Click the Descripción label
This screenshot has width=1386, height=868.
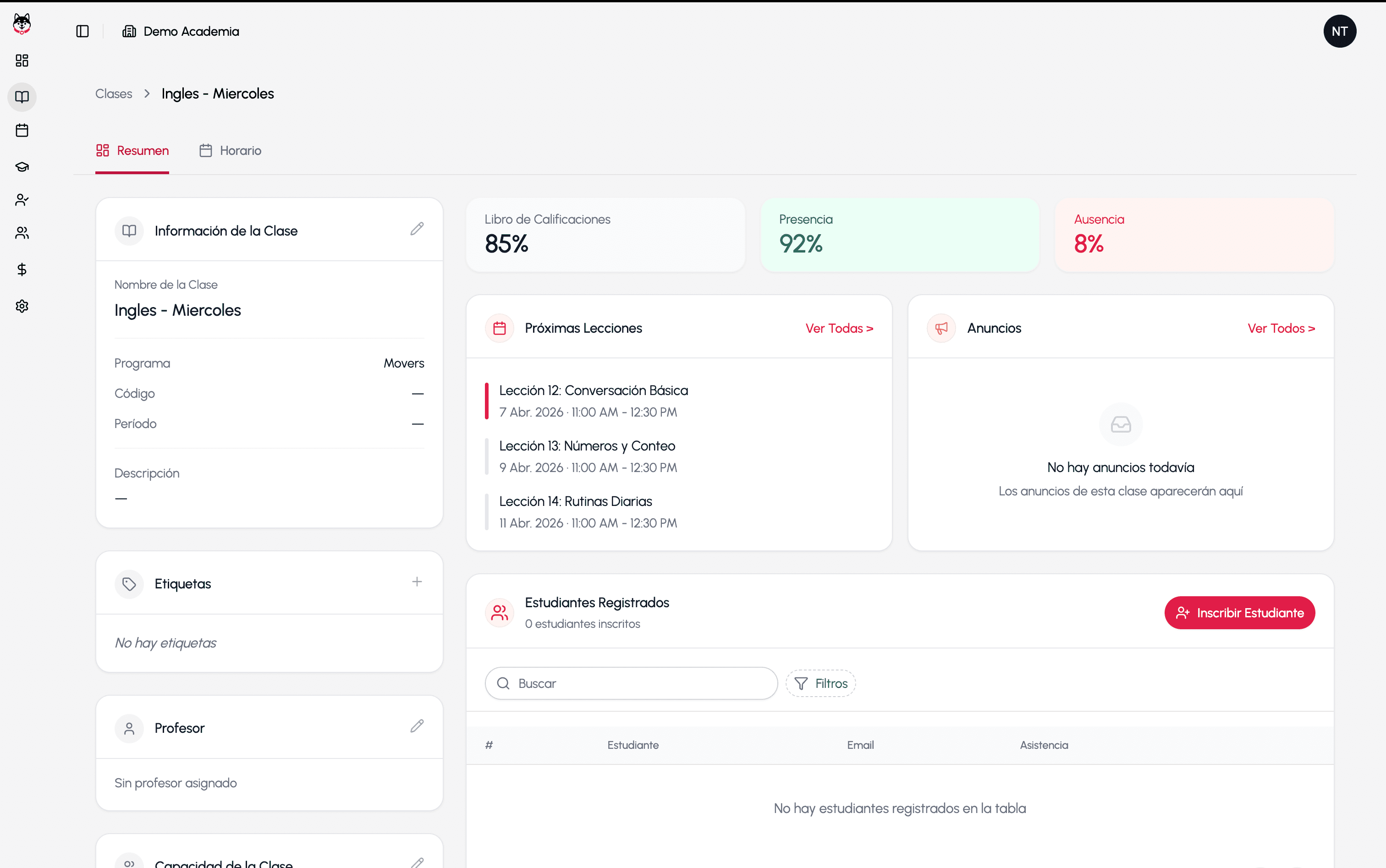point(146,473)
